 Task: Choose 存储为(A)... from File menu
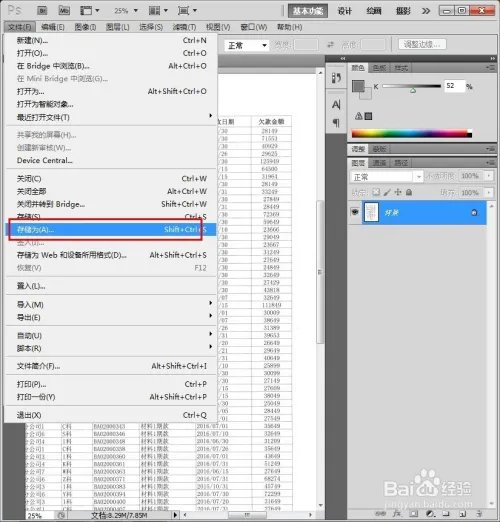[x=111, y=229]
